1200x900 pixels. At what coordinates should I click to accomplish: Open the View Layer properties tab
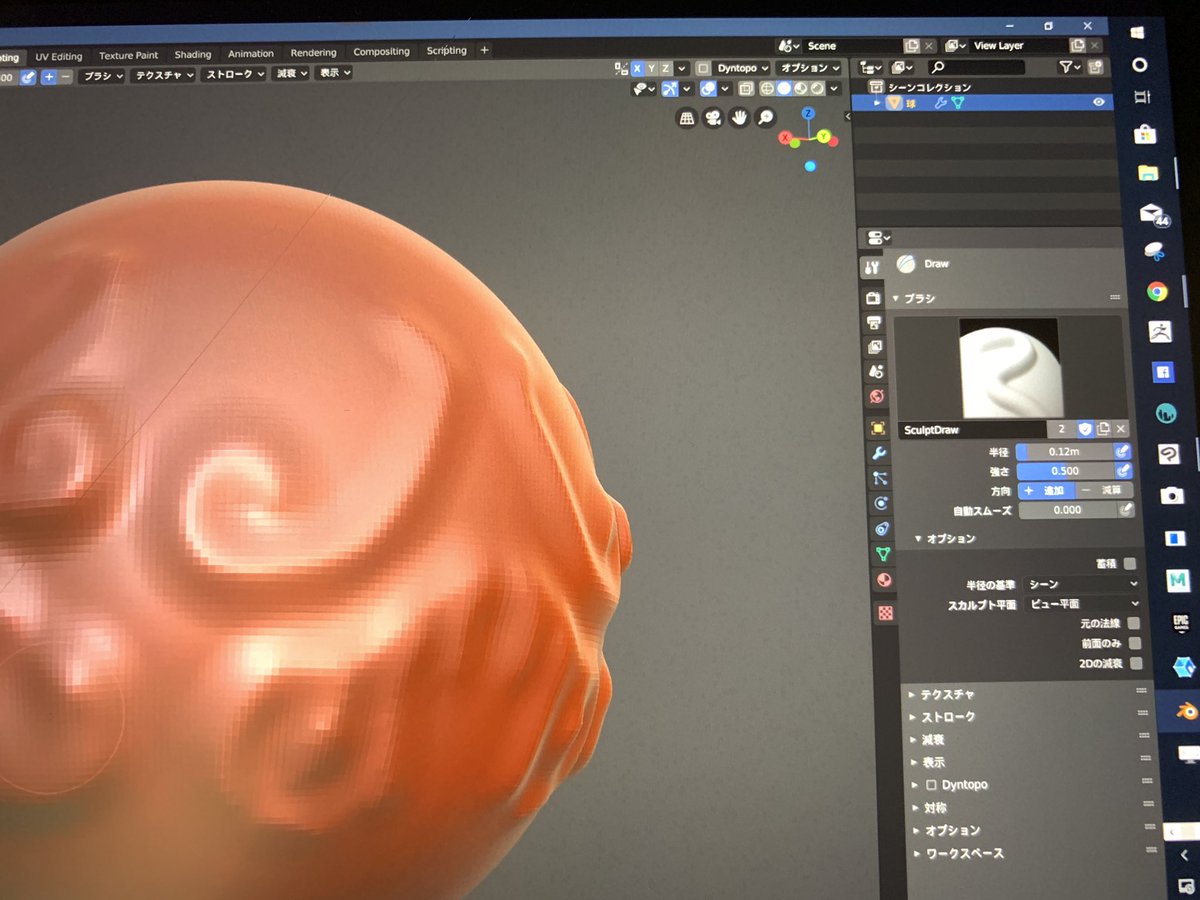[x=875, y=347]
